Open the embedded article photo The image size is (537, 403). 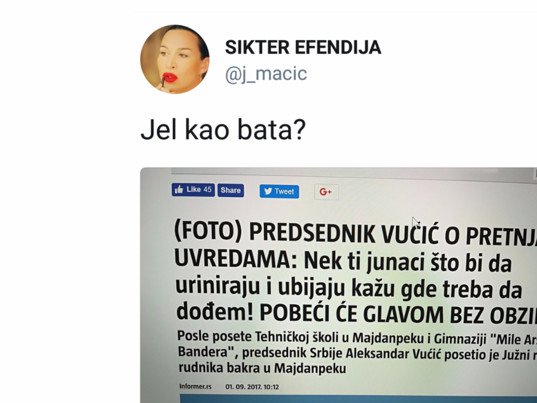(338, 285)
